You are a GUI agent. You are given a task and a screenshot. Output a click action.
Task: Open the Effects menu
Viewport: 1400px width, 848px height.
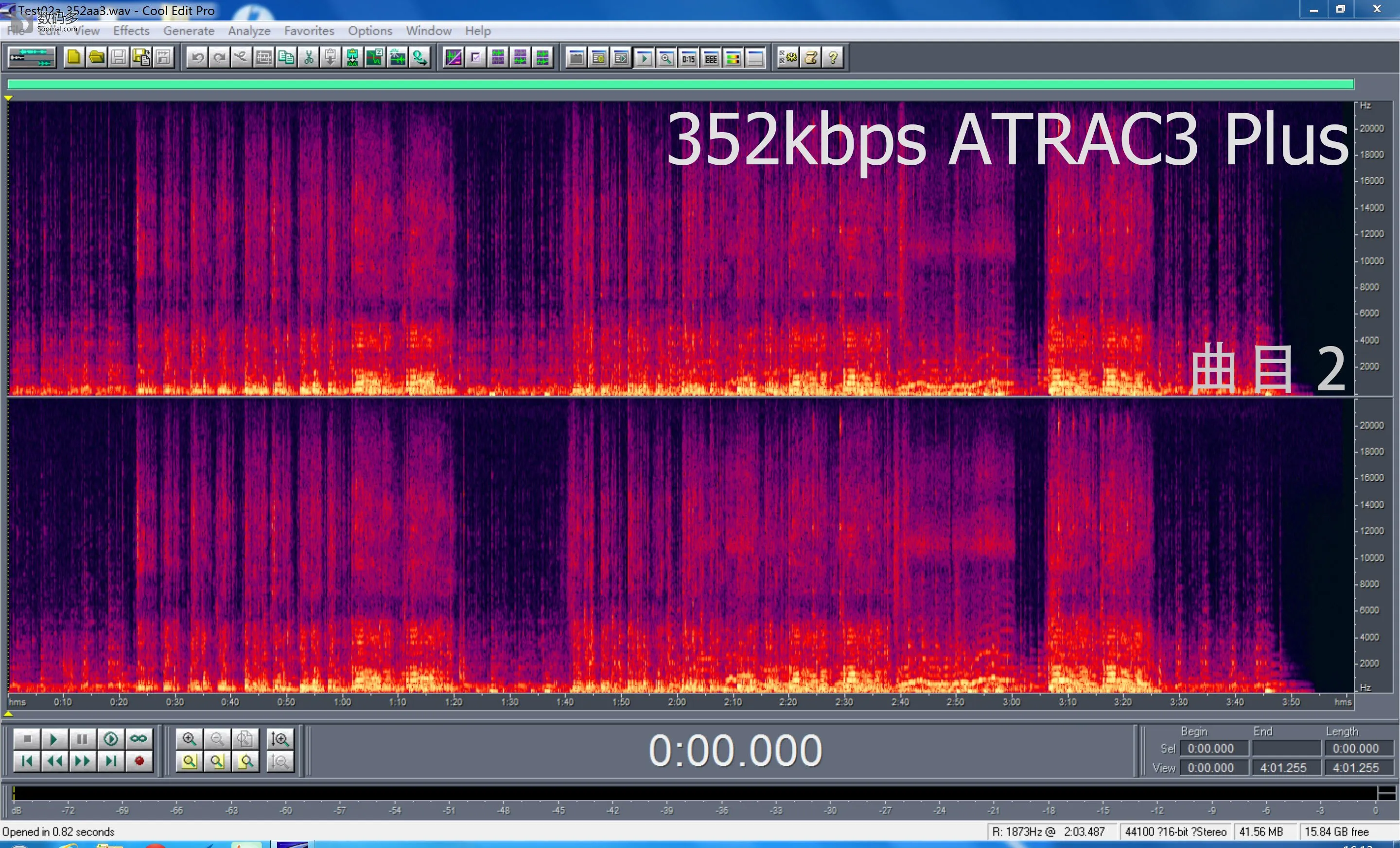pos(131,31)
